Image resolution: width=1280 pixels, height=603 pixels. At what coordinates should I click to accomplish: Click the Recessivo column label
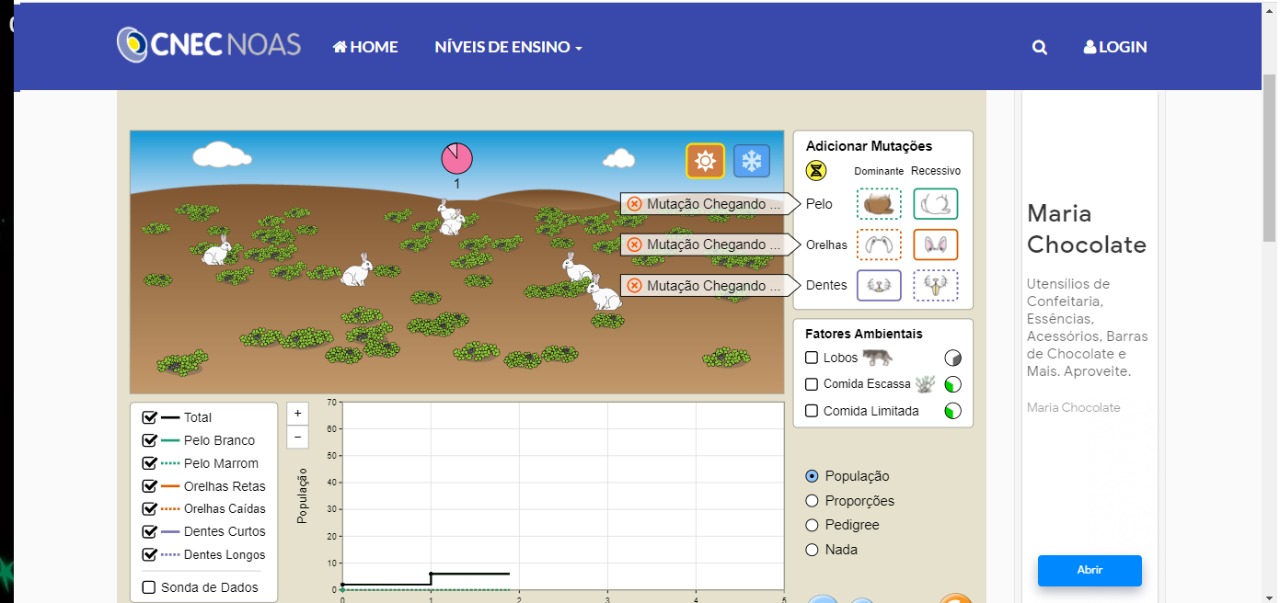[936, 171]
